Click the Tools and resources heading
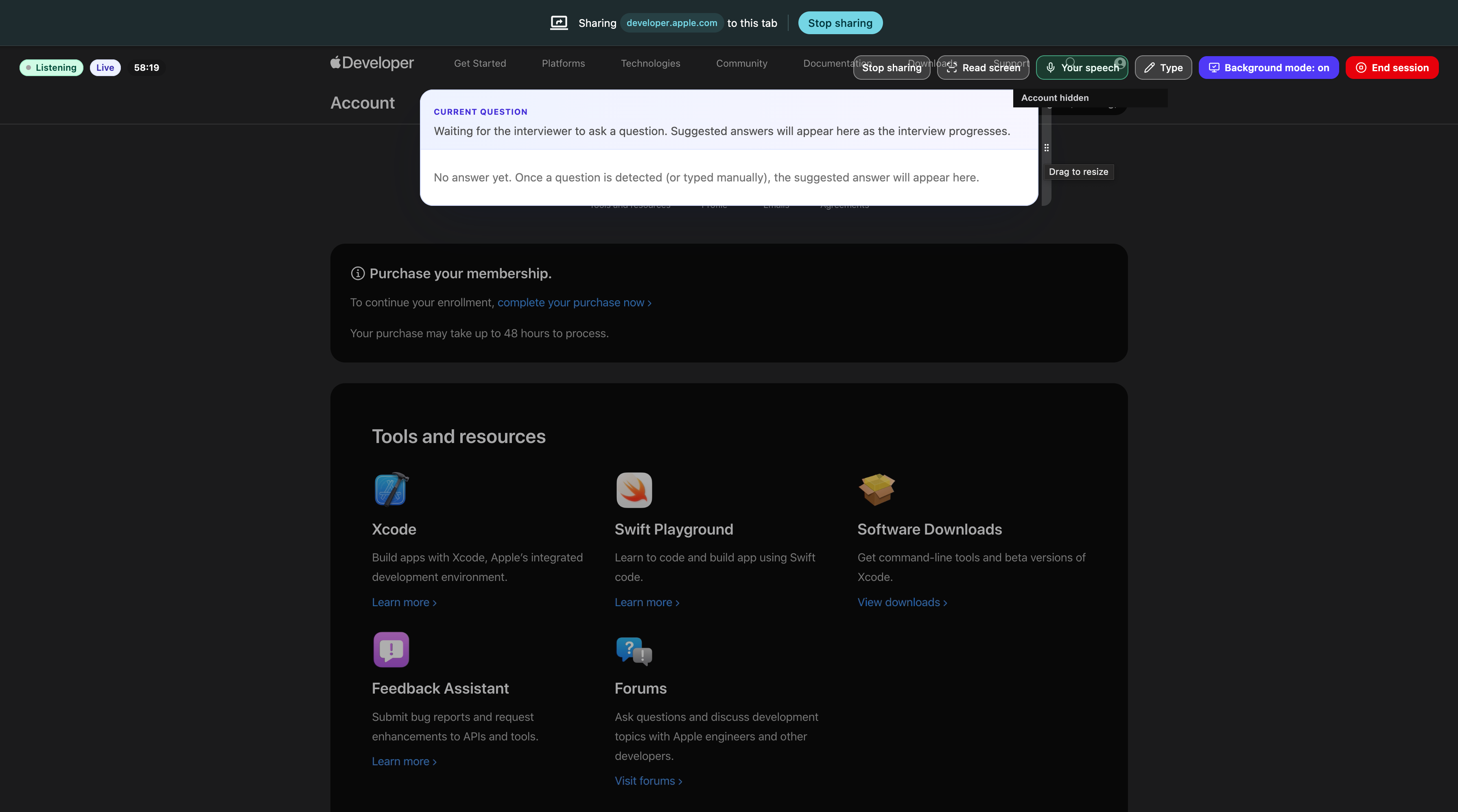Viewport: 1458px width, 812px height. 459,436
